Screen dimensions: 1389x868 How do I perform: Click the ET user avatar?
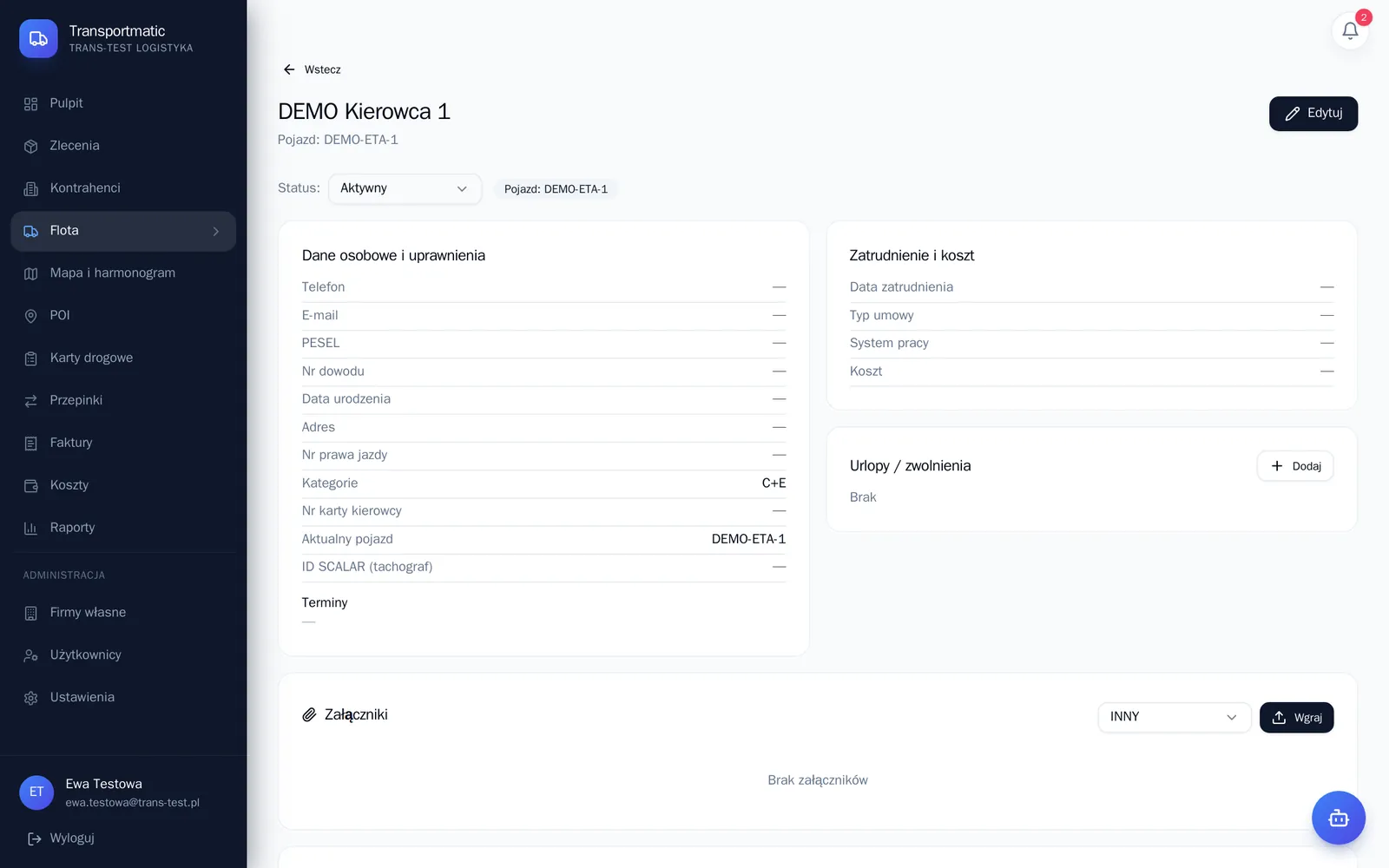click(x=36, y=792)
